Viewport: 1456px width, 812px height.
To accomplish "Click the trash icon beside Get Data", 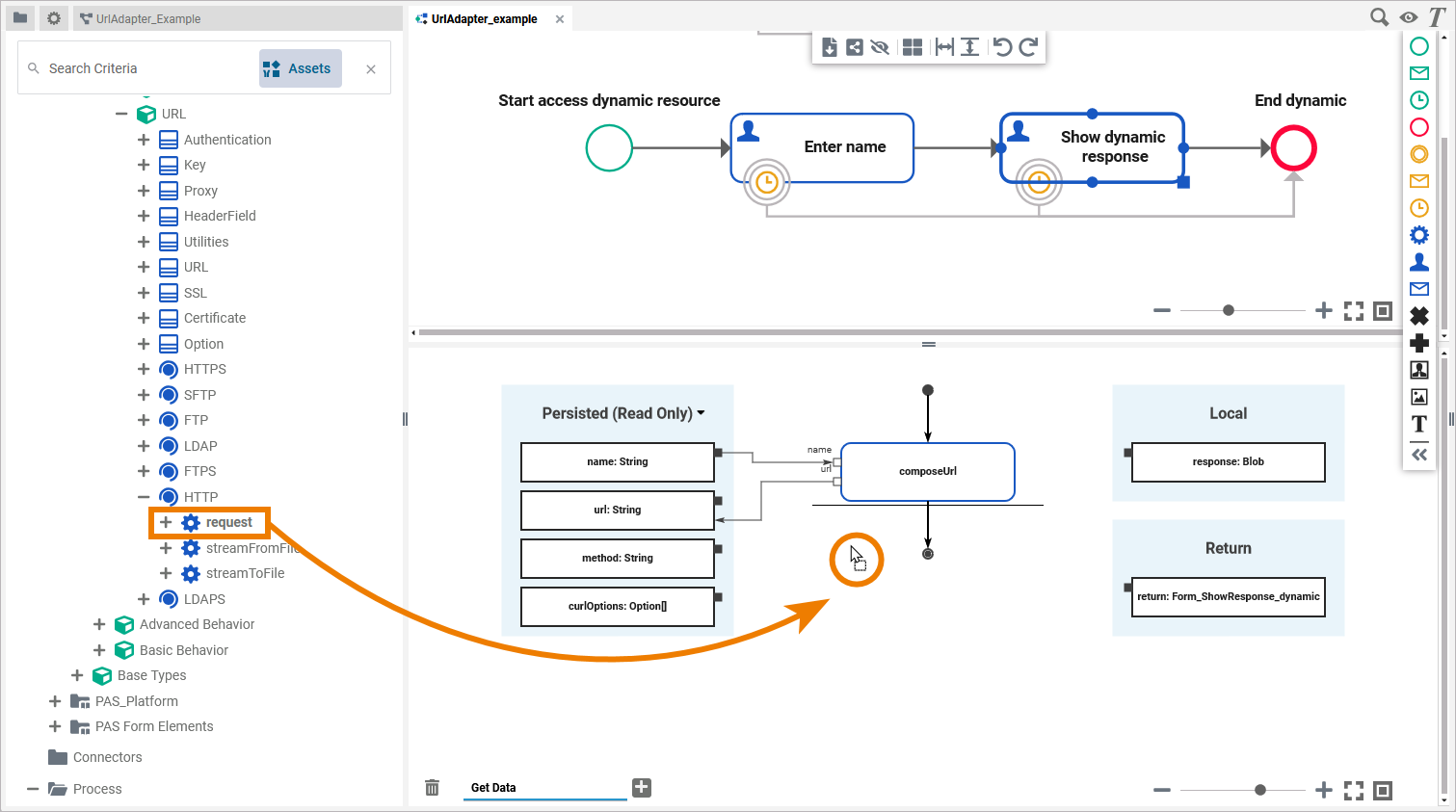I will [432, 788].
